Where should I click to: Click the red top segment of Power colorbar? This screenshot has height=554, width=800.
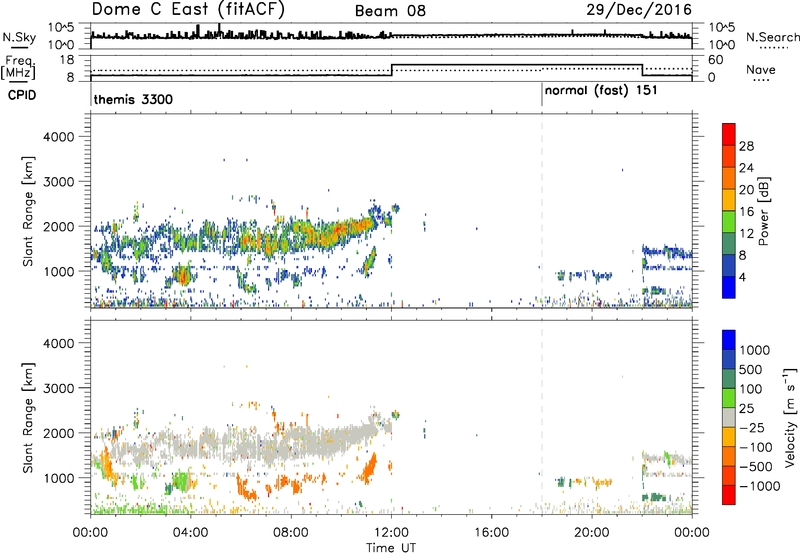click(729, 134)
